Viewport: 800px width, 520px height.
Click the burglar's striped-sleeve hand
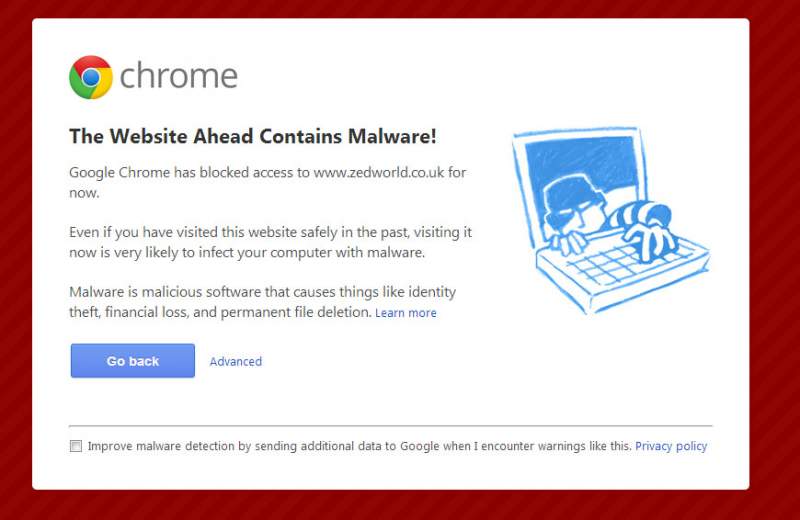tap(652, 231)
